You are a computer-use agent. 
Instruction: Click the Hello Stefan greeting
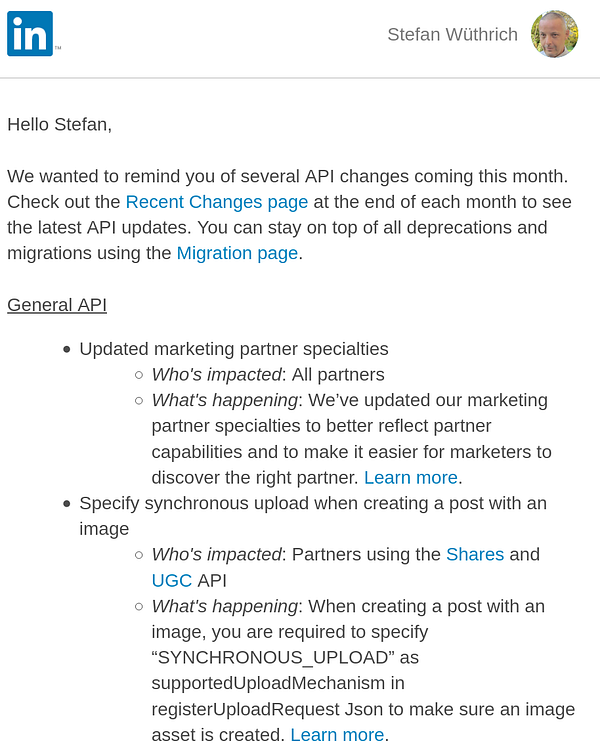(x=59, y=124)
